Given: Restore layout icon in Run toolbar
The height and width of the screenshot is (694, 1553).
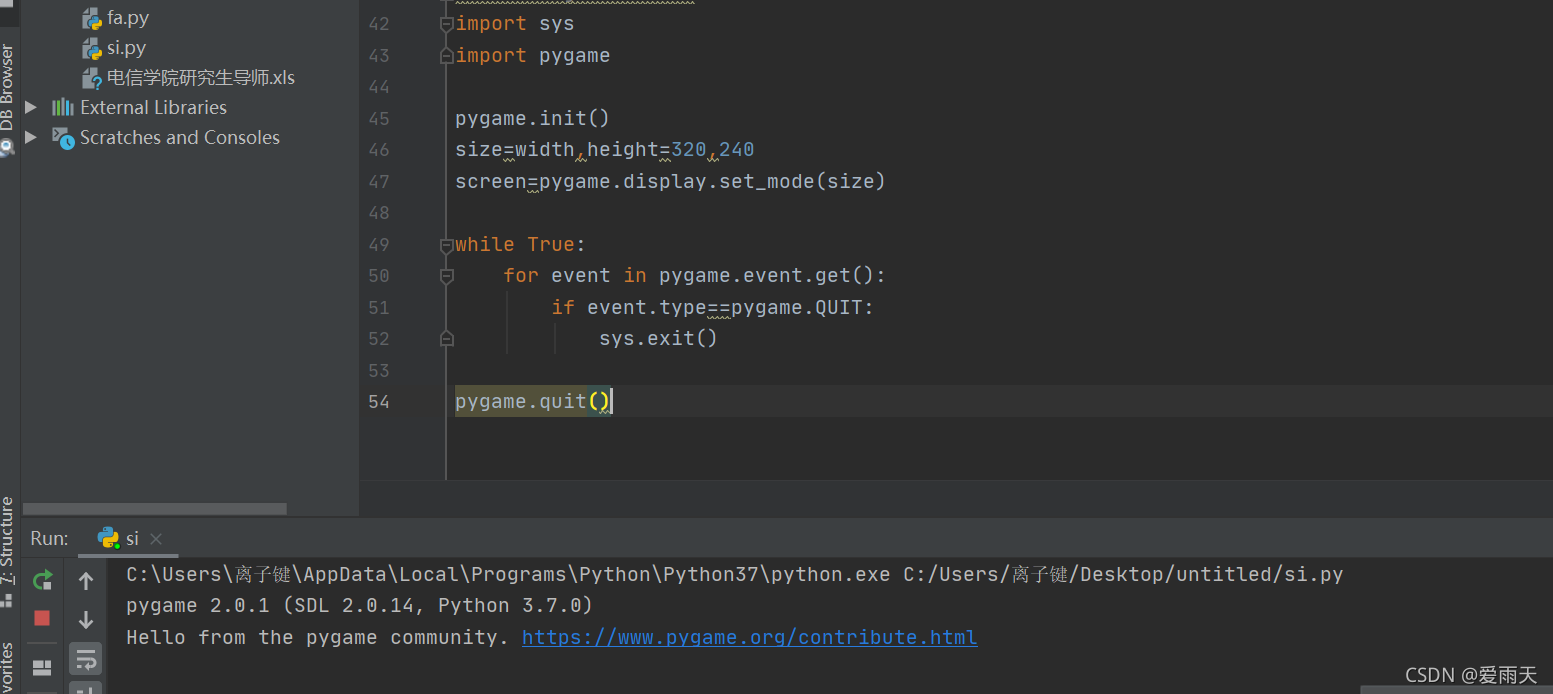Looking at the screenshot, I should 42,667.
